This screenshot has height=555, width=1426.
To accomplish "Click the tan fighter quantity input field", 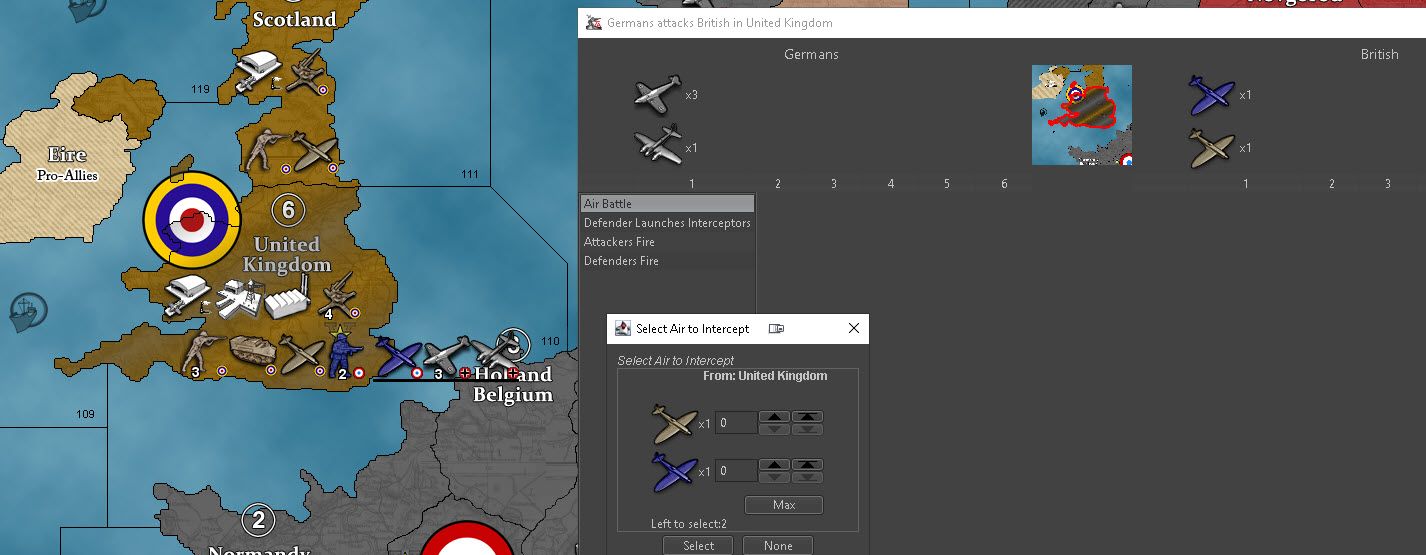I will [735, 423].
